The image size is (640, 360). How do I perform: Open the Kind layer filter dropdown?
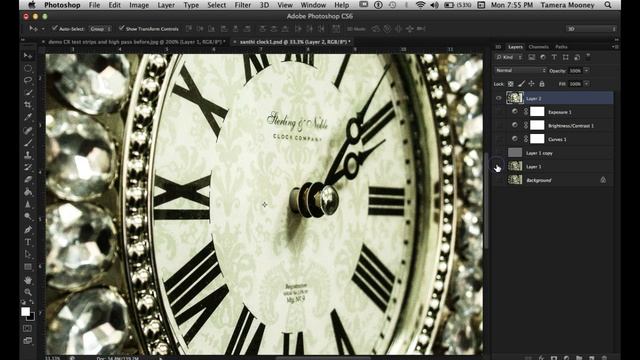pyautogui.click(x=509, y=58)
